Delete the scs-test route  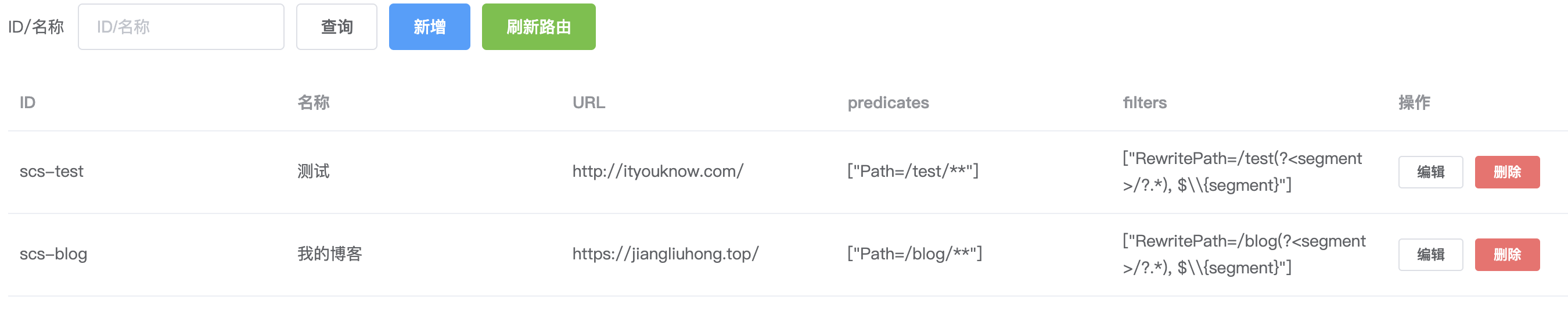(x=1506, y=172)
